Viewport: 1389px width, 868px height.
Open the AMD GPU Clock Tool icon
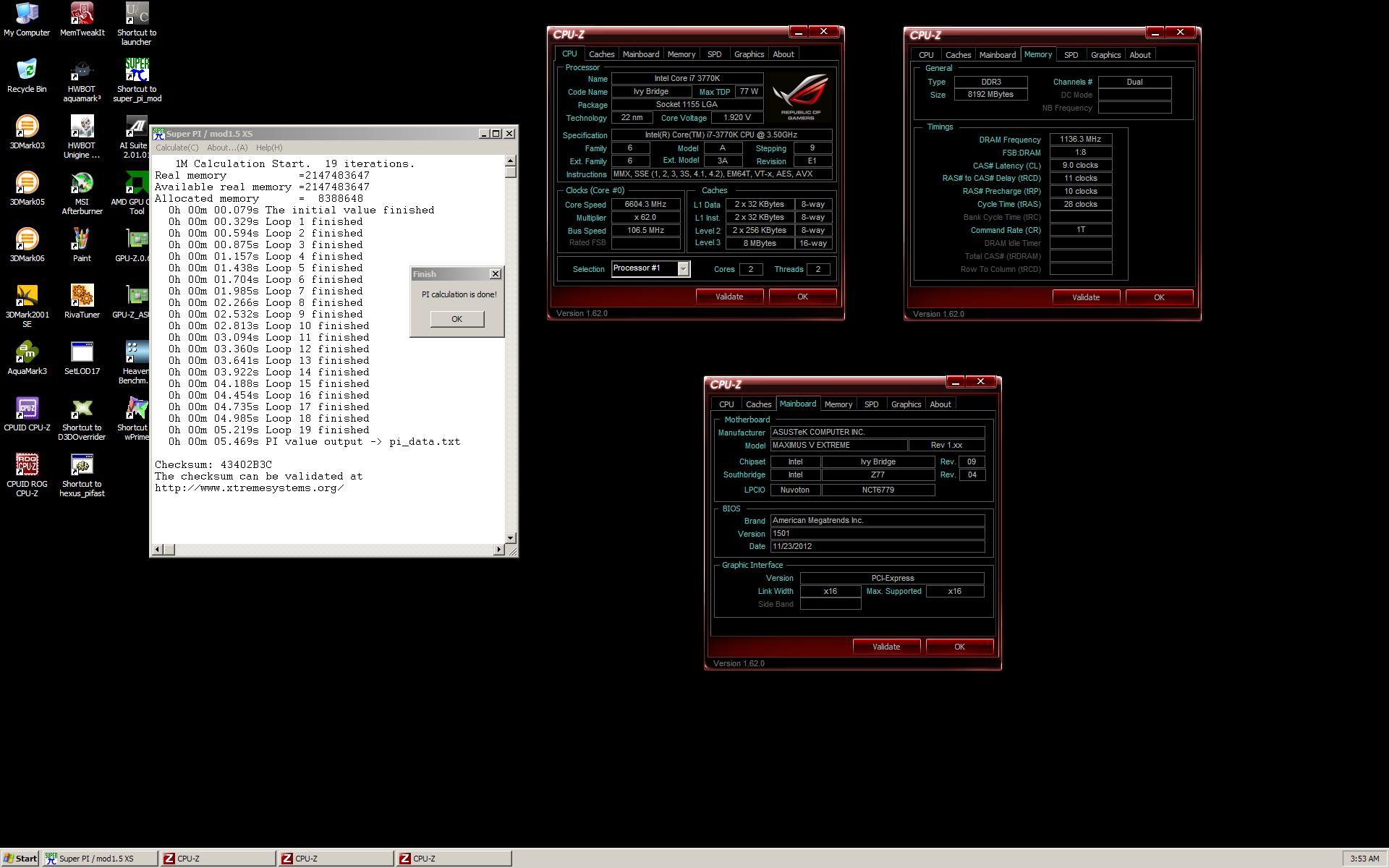pos(132,194)
